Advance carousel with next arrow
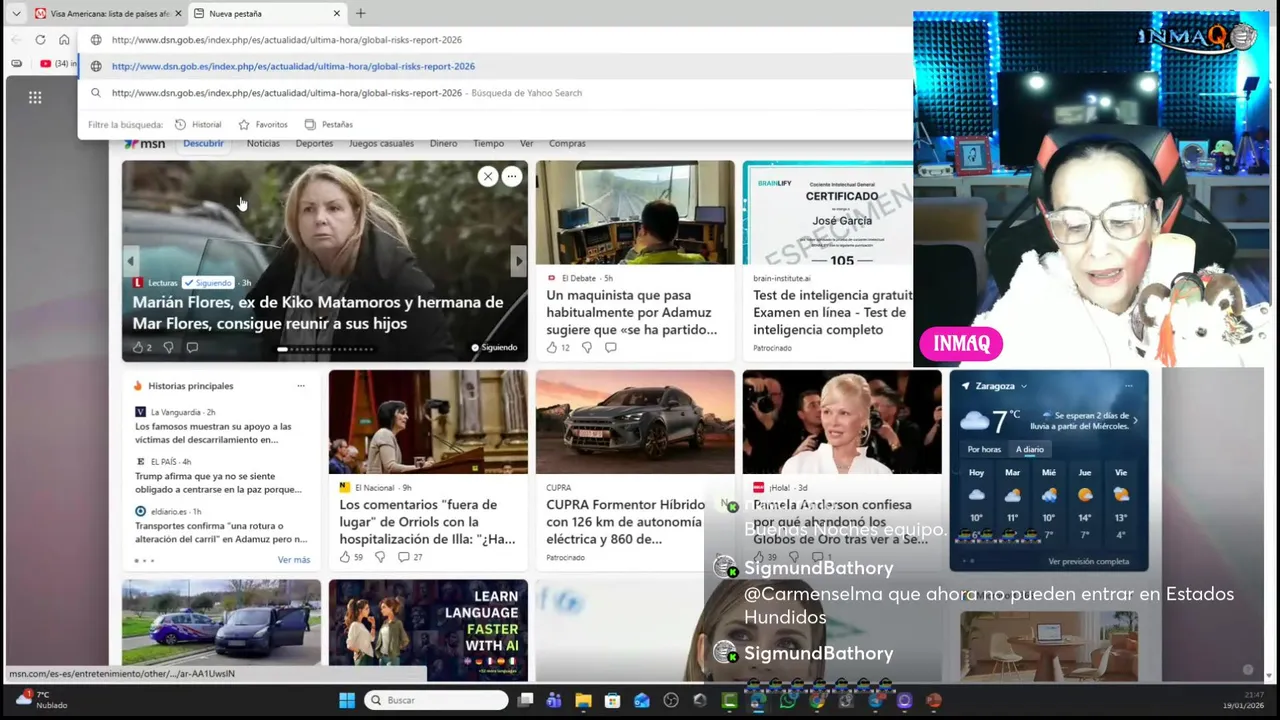Viewport: 1280px width, 720px height. pos(518,261)
